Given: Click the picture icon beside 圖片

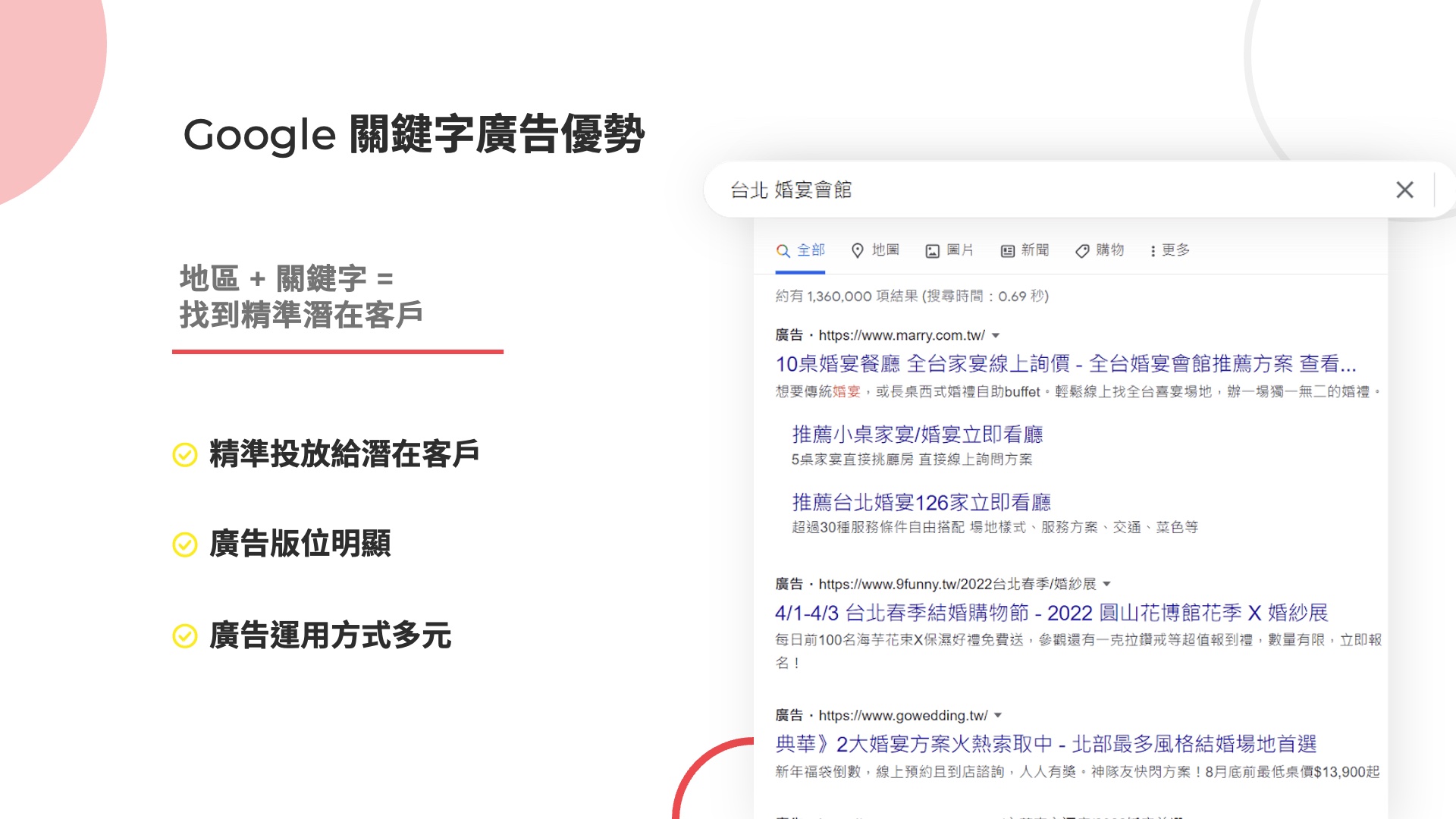Looking at the screenshot, I should coord(933,251).
